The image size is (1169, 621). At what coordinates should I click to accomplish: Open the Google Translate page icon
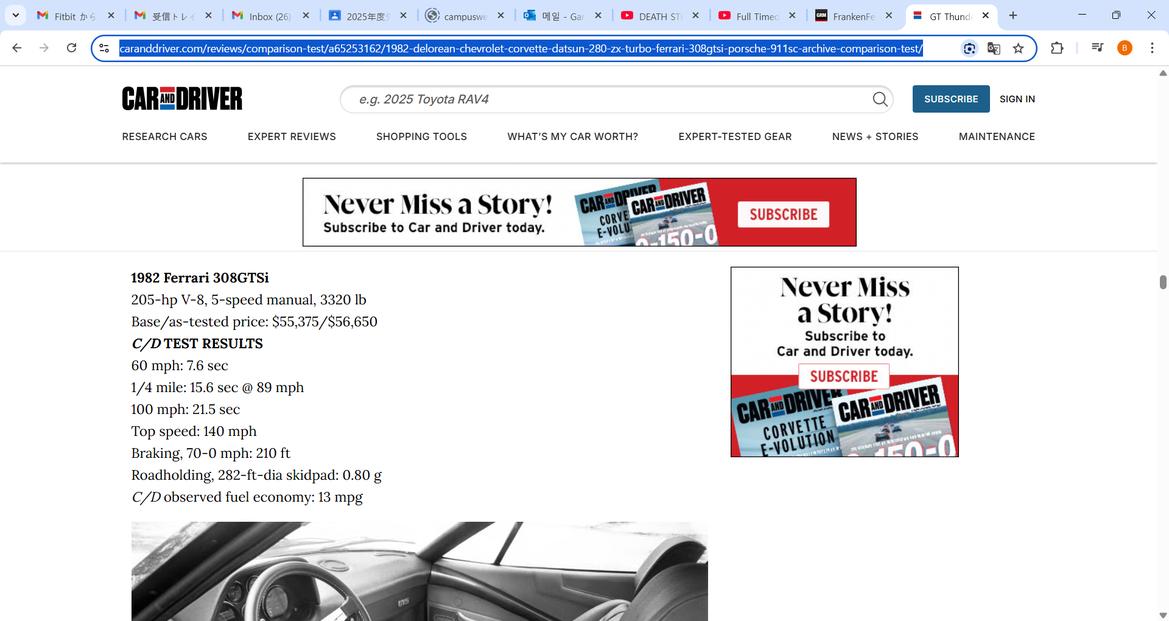(x=993, y=48)
